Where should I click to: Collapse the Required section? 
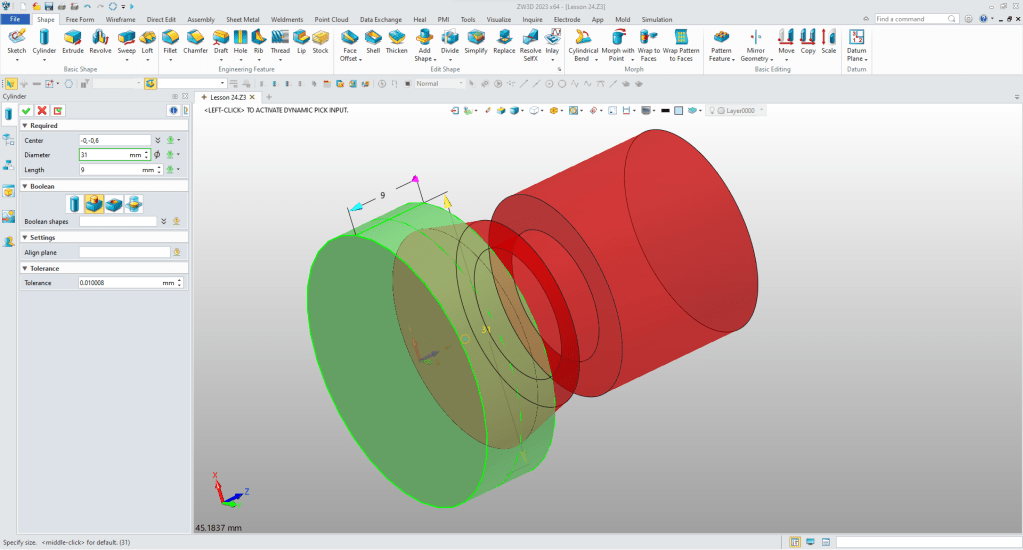[25, 126]
